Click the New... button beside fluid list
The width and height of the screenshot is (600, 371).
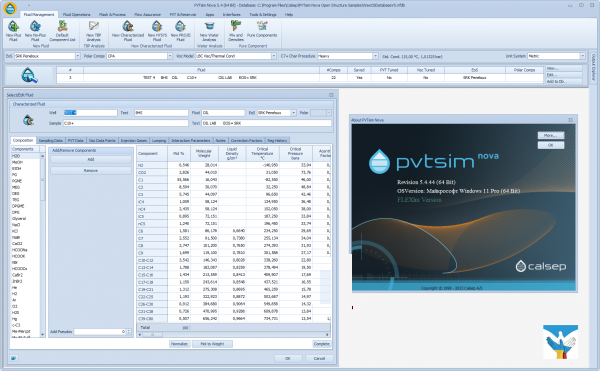[x=564, y=68]
